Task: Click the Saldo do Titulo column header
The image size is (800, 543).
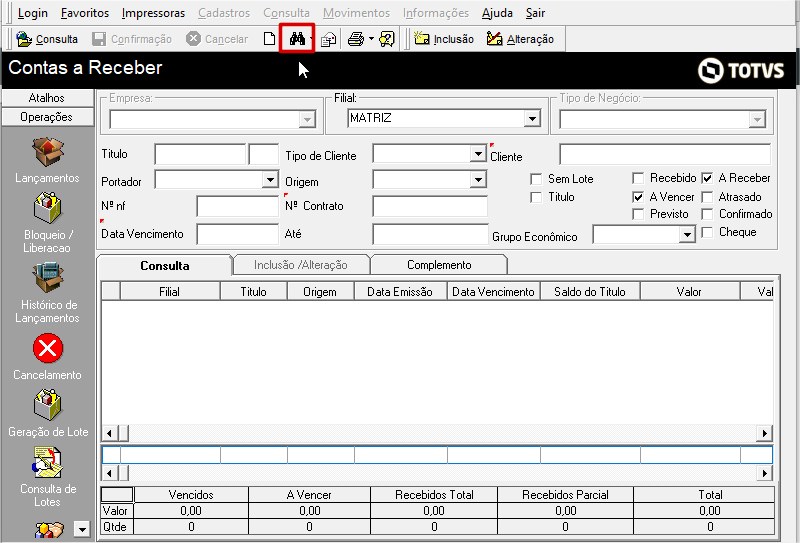Action: click(590, 291)
